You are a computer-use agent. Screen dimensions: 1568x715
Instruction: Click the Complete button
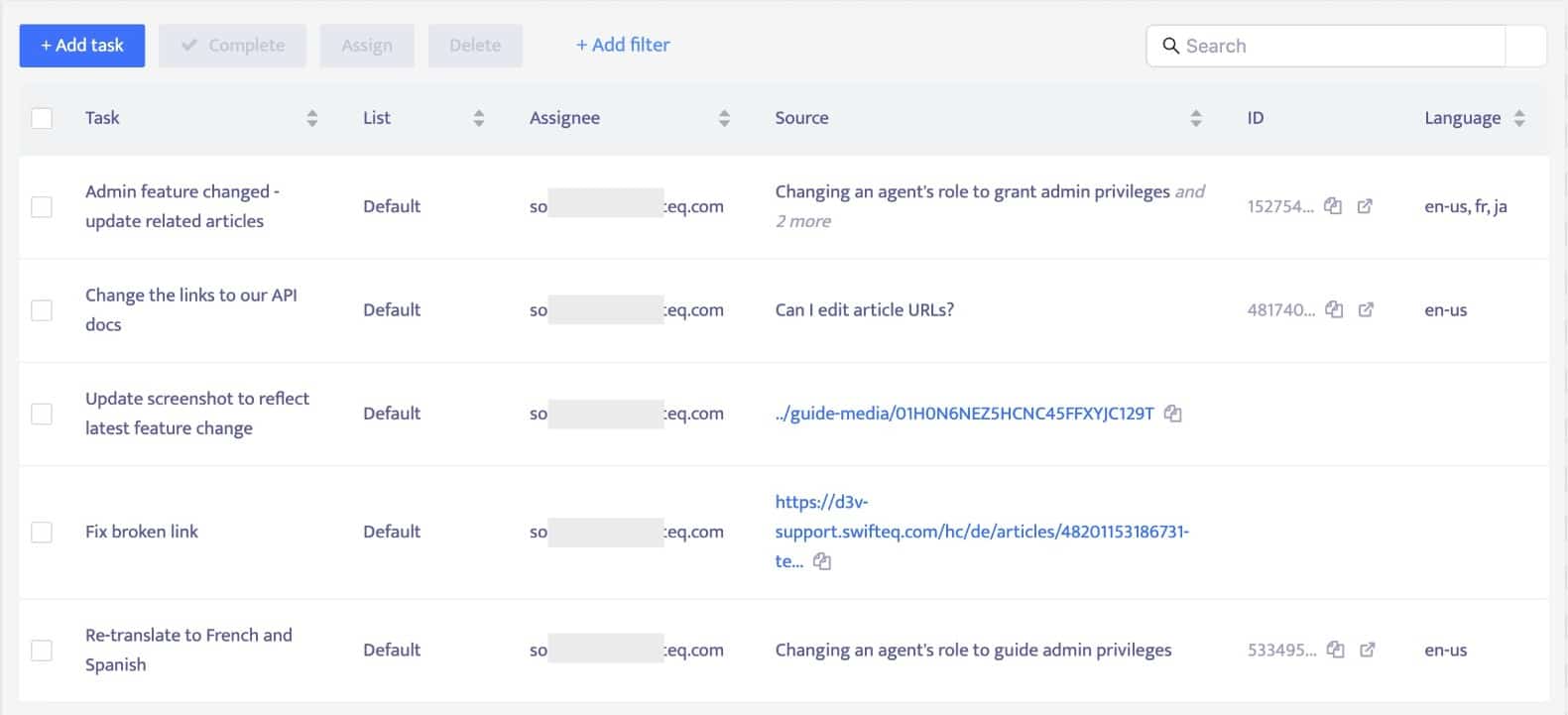(232, 46)
